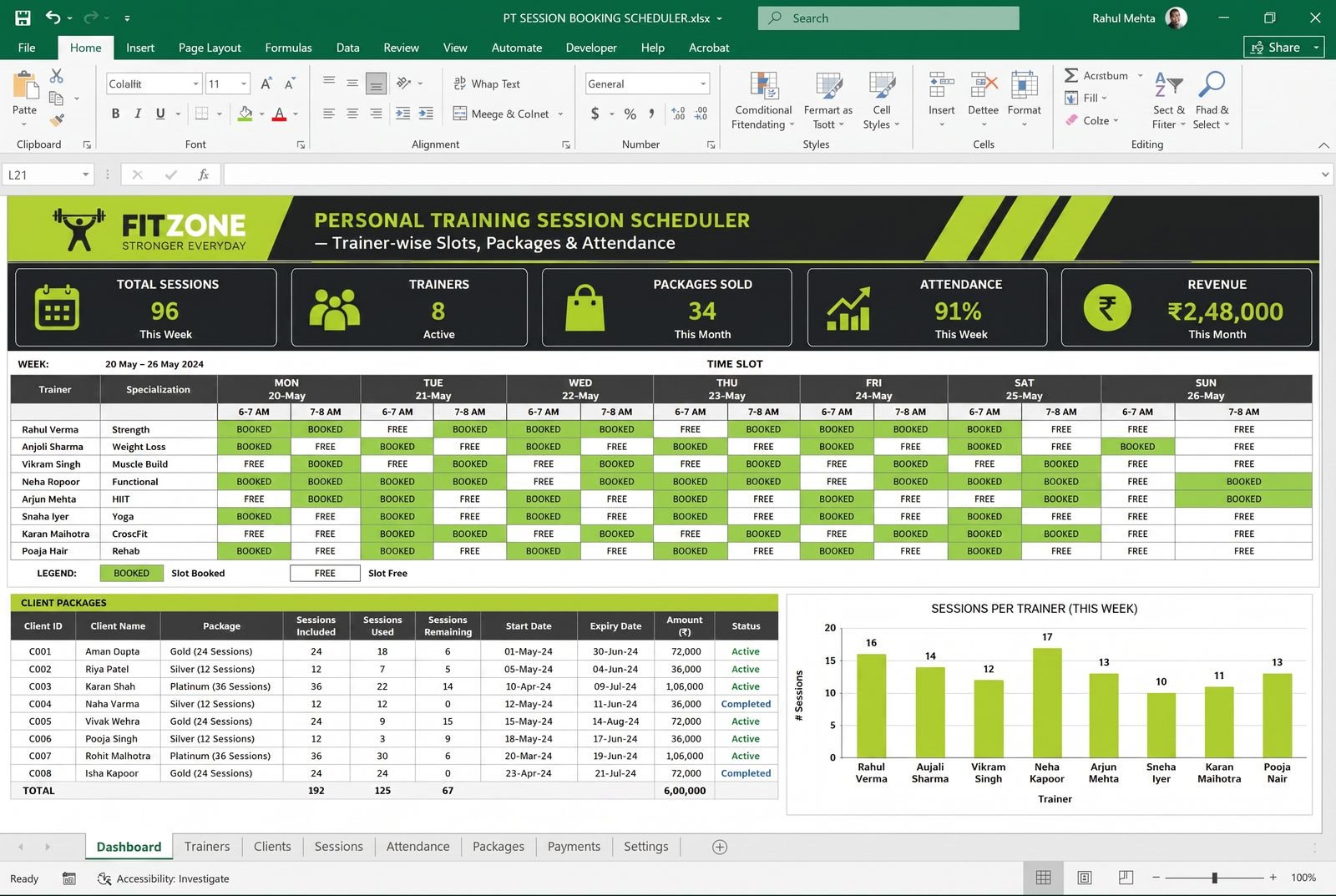Switch to Insert ribbon tab
1336x896 pixels.
point(140,48)
